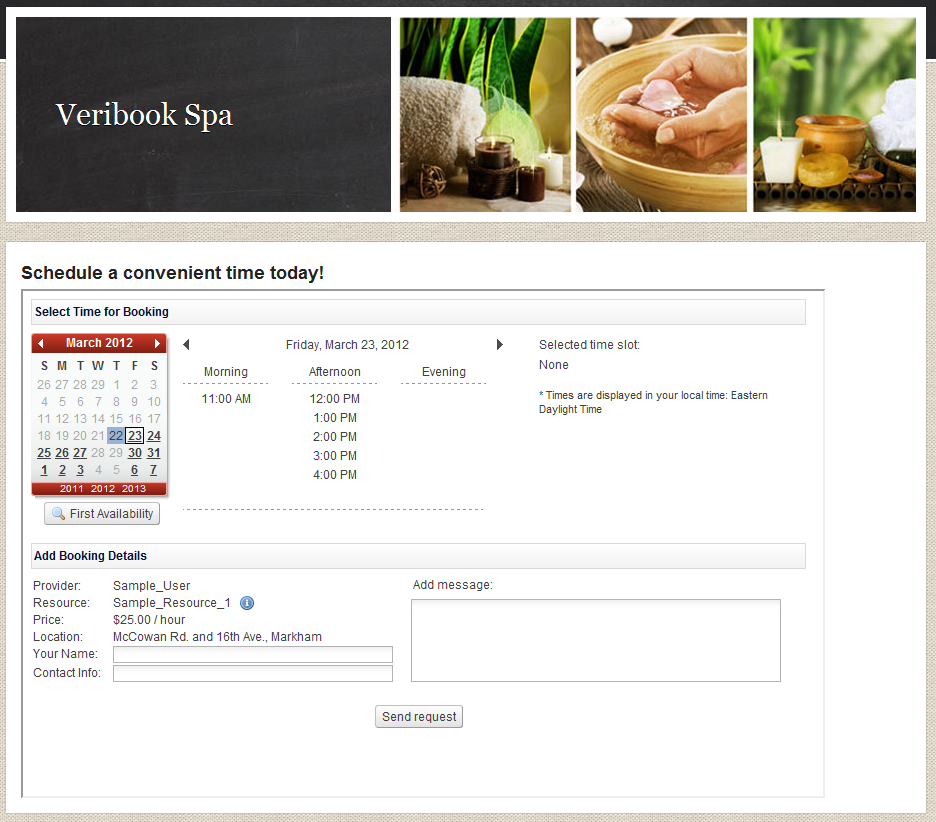
Task: Select April 6 in the calendar's last row
Action: click(x=134, y=470)
